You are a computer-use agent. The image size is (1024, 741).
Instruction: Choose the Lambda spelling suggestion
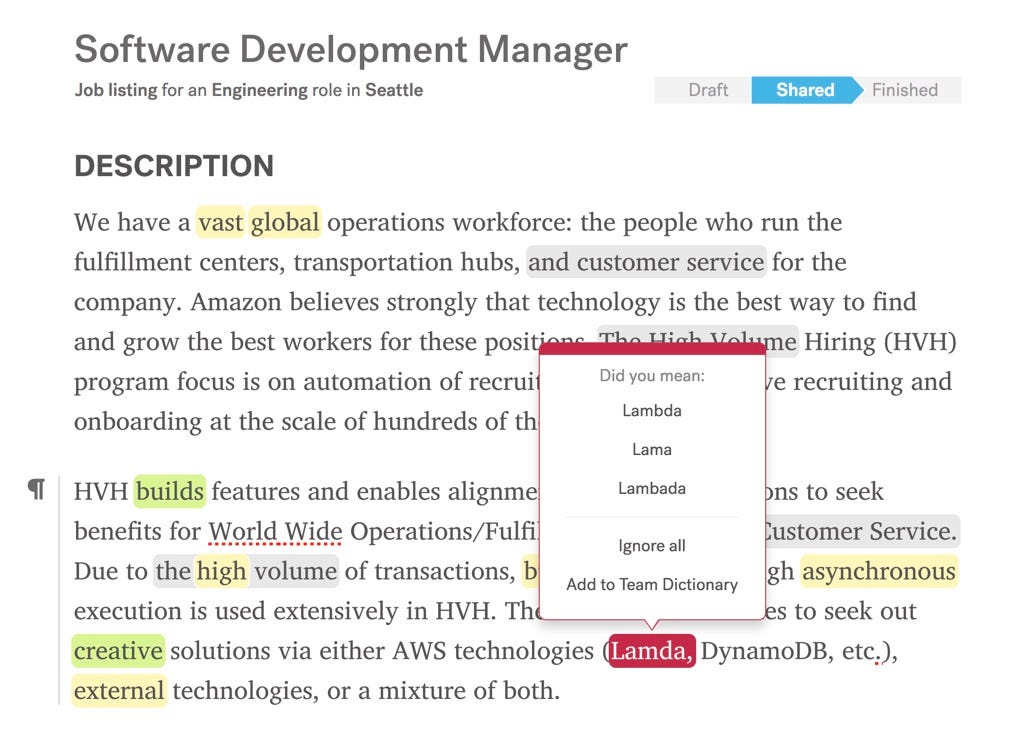coord(652,411)
